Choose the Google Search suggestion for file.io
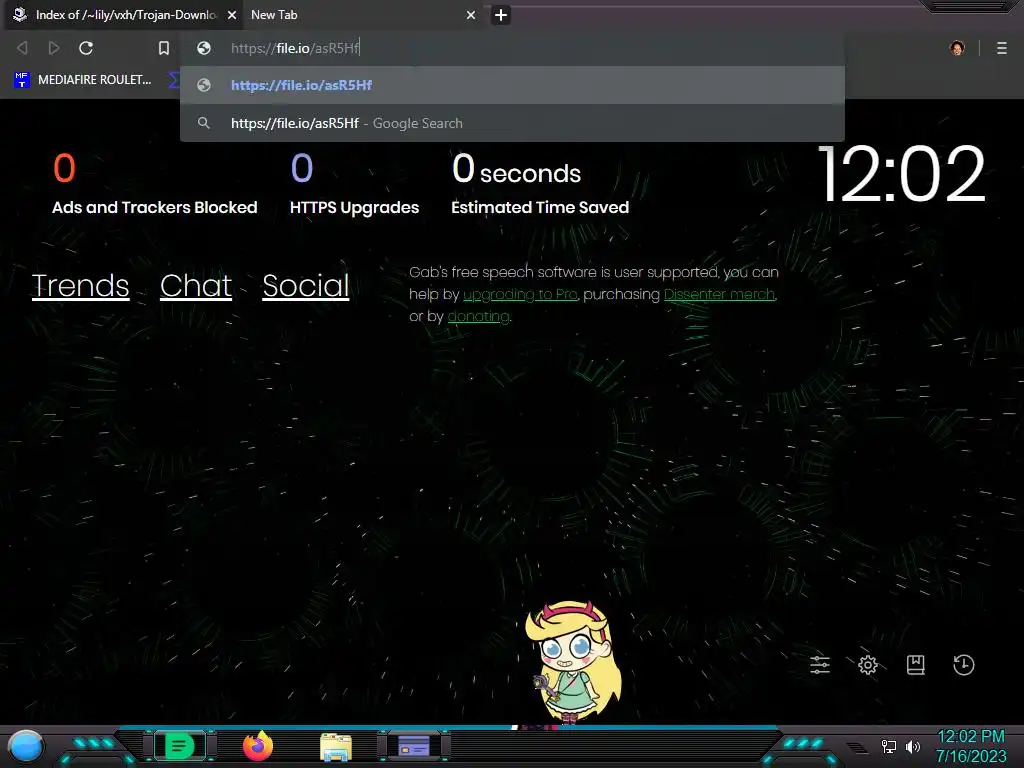The height and width of the screenshot is (768, 1024). pos(512,123)
